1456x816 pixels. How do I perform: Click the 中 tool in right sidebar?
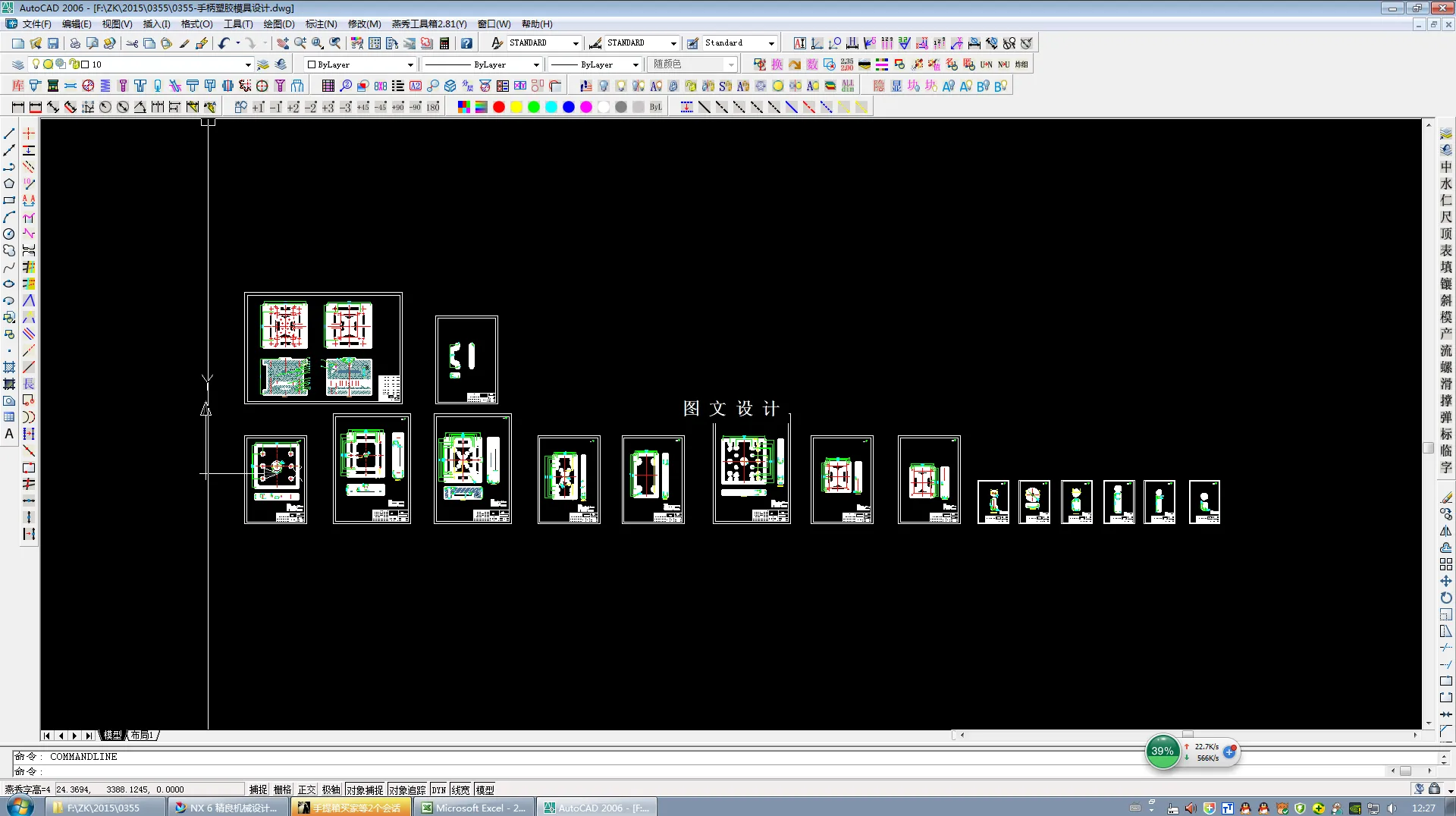(1446, 167)
